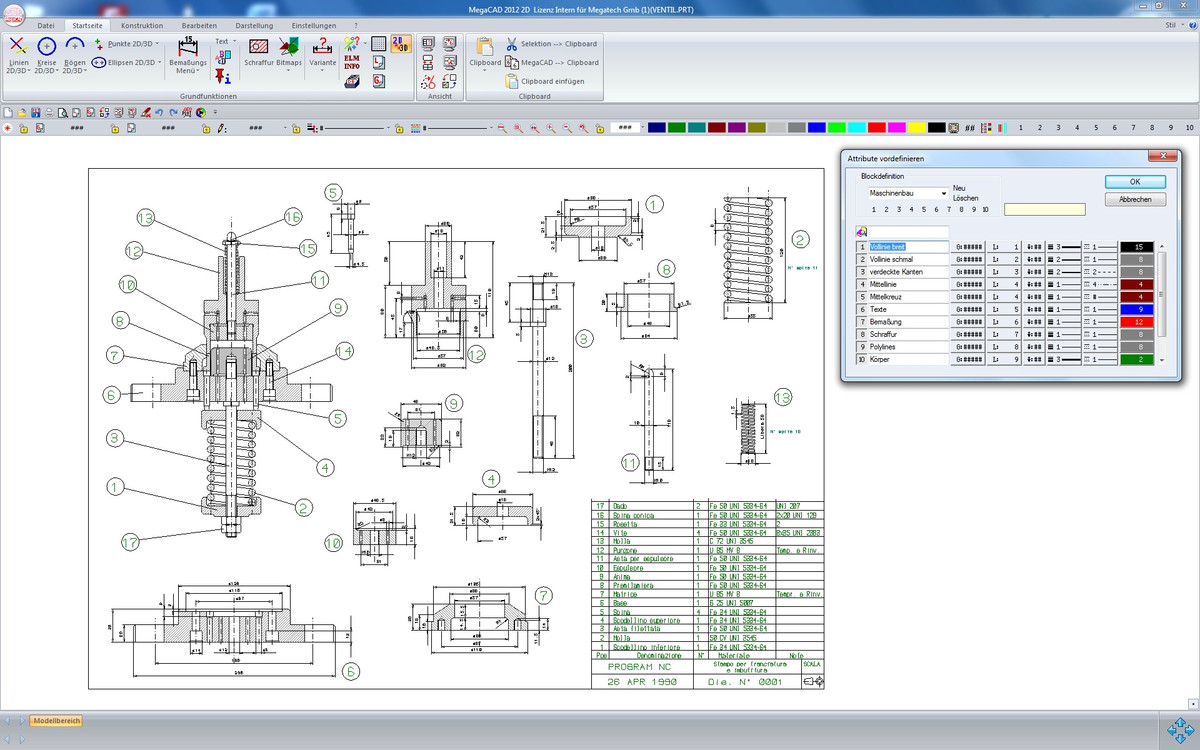This screenshot has width=1200, height=750.
Task: Click the 2D/3D mode switch icon
Action: coord(399,44)
